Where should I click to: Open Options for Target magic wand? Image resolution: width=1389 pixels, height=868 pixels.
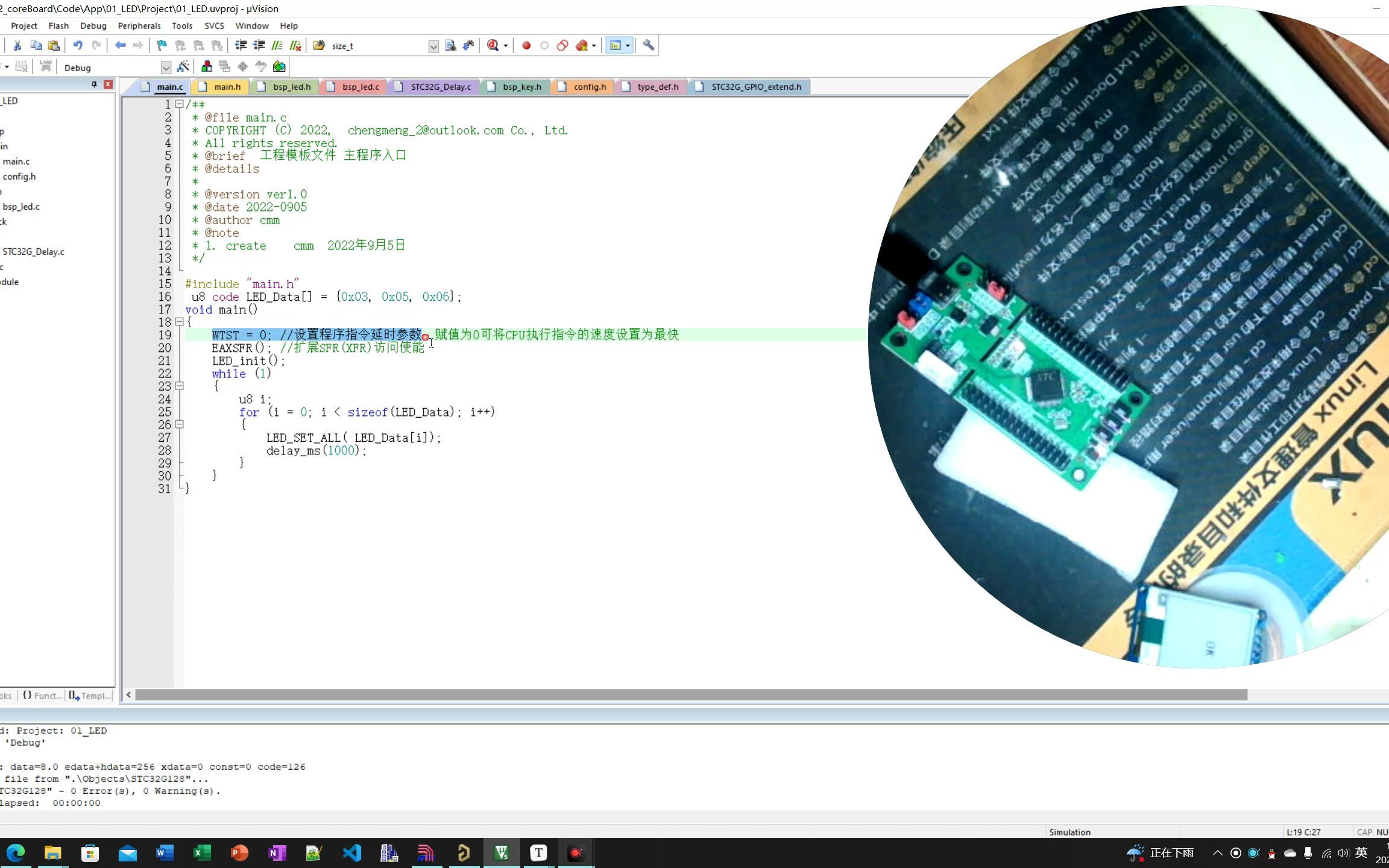(x=183, y=67)
